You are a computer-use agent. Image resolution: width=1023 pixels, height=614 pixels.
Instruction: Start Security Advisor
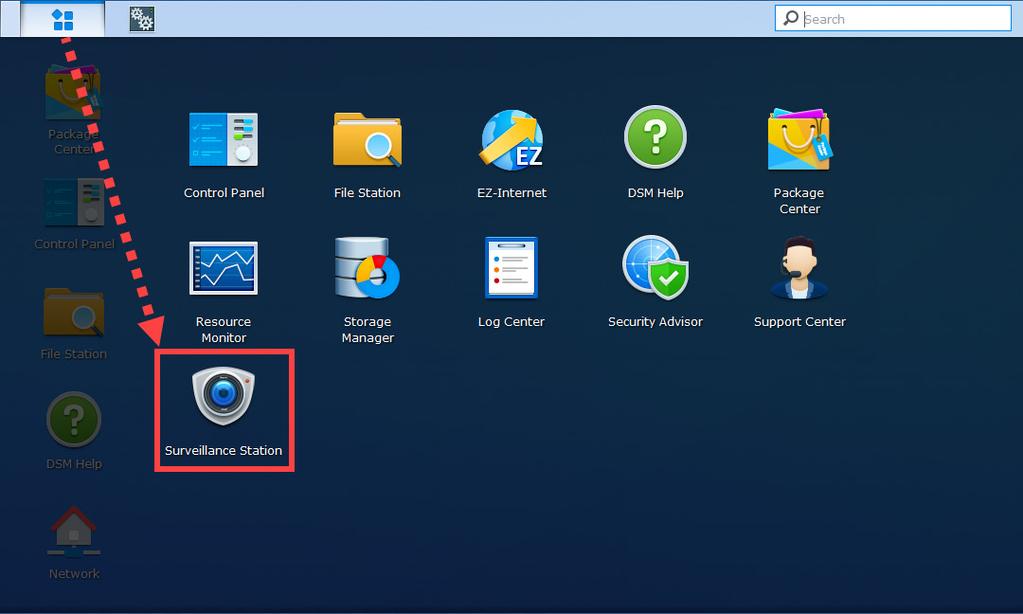(655, 282)
